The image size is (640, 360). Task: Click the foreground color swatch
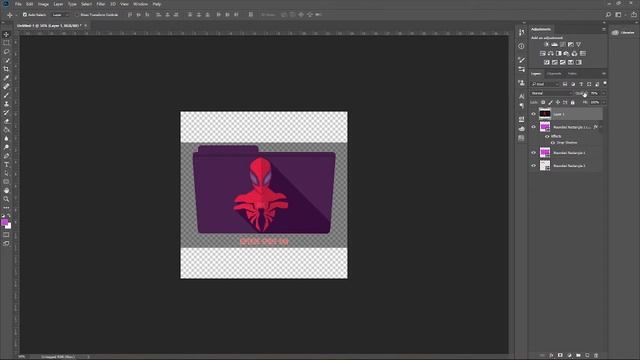4,222
